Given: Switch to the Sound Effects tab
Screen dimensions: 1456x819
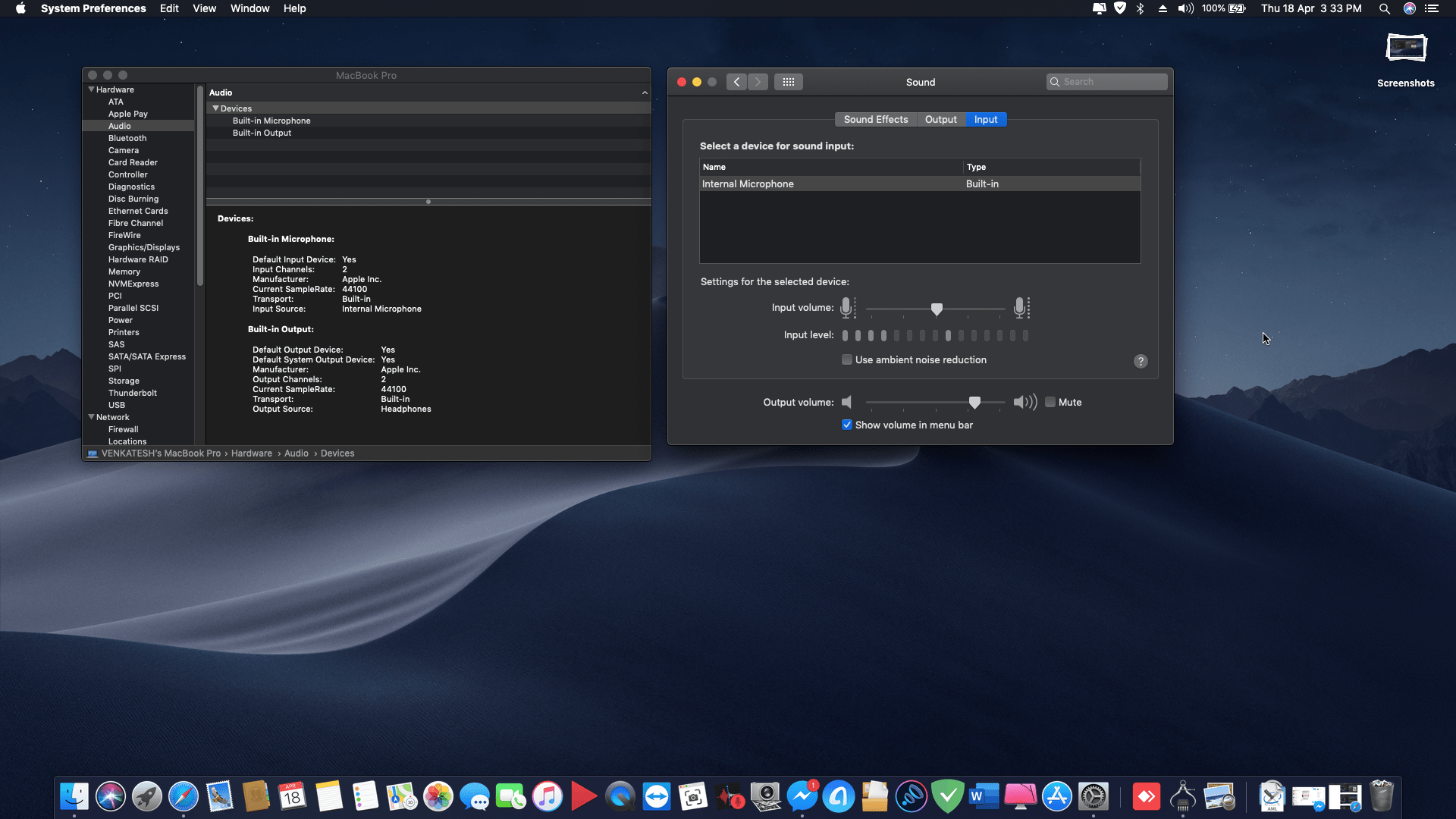Looking at the screenshot, I should (875, 120).
